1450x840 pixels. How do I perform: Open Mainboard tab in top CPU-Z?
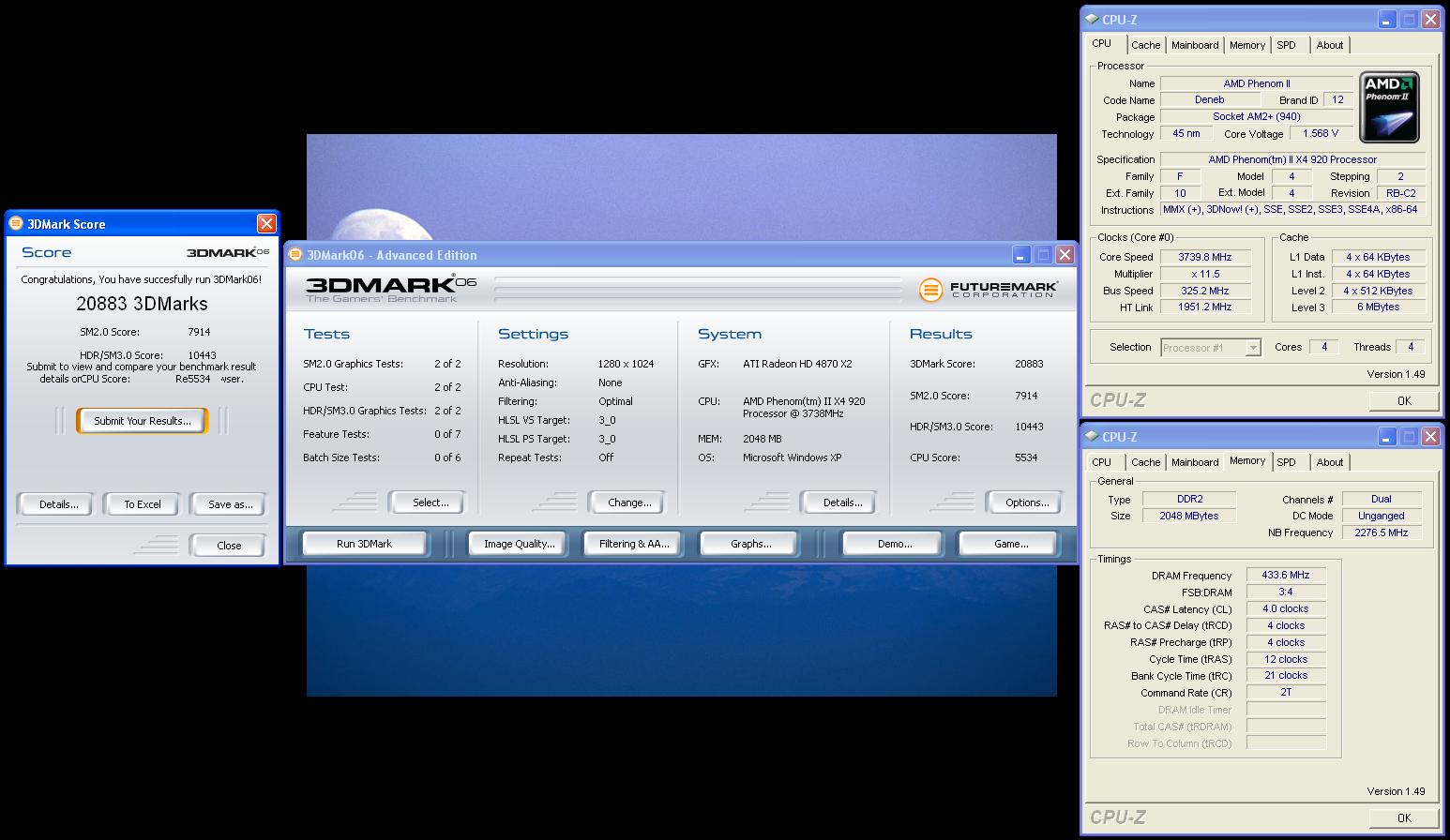(1195, 45)
